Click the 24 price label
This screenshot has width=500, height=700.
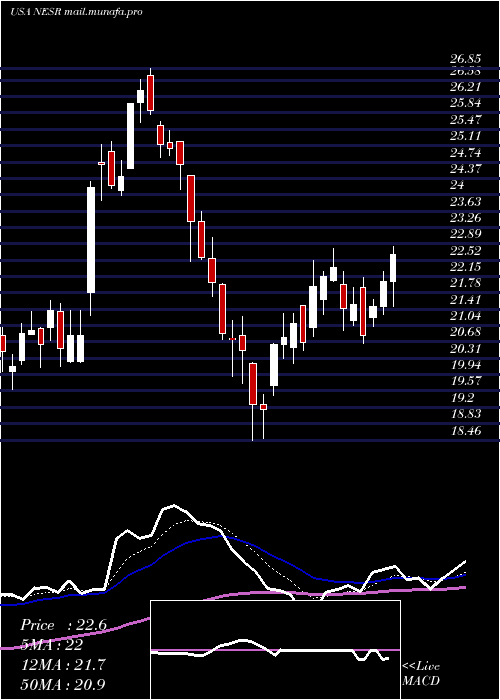coord(457,185)
